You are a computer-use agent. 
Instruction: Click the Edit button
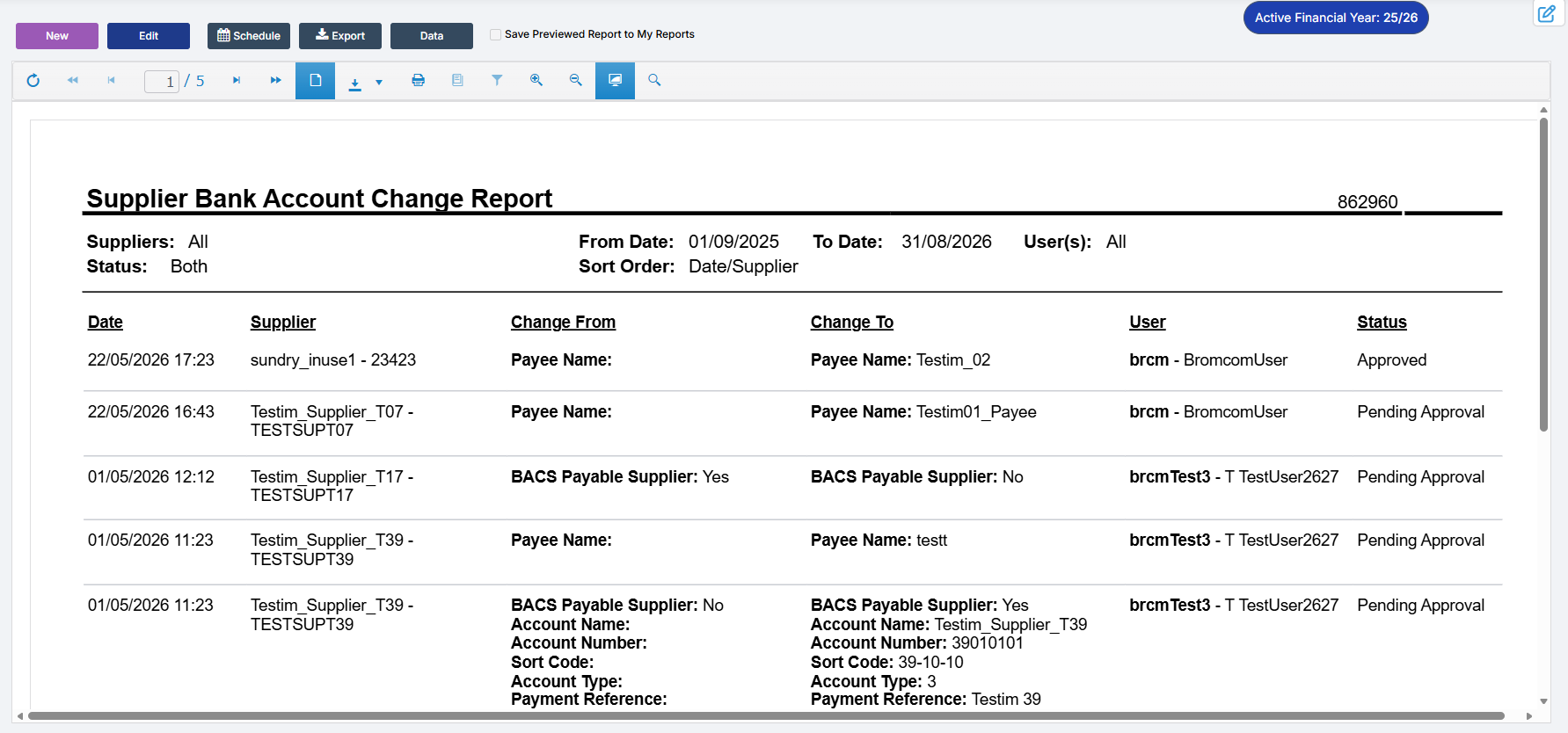coord(149,36)
